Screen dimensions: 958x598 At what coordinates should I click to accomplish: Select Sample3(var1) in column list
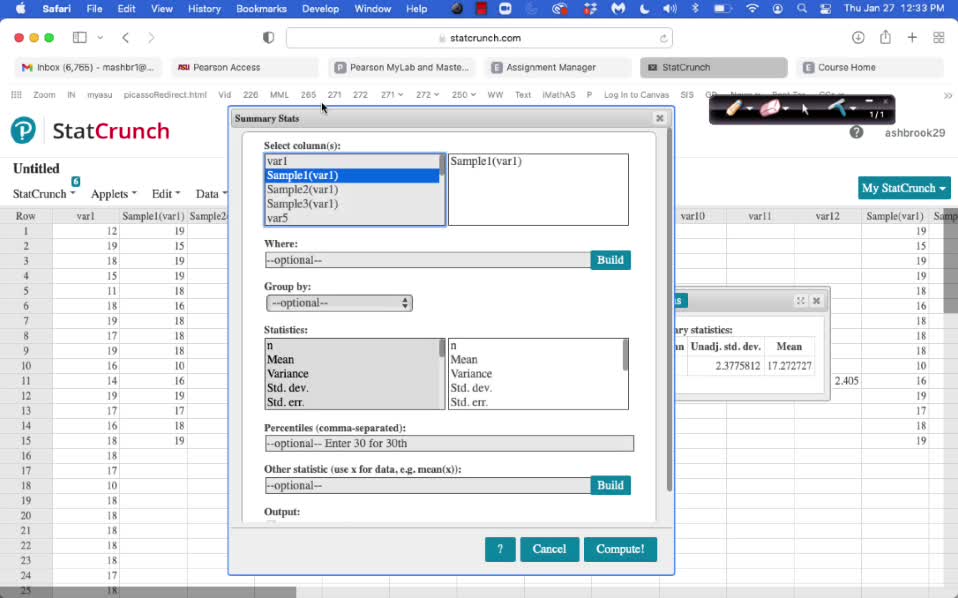pos(352,204)
